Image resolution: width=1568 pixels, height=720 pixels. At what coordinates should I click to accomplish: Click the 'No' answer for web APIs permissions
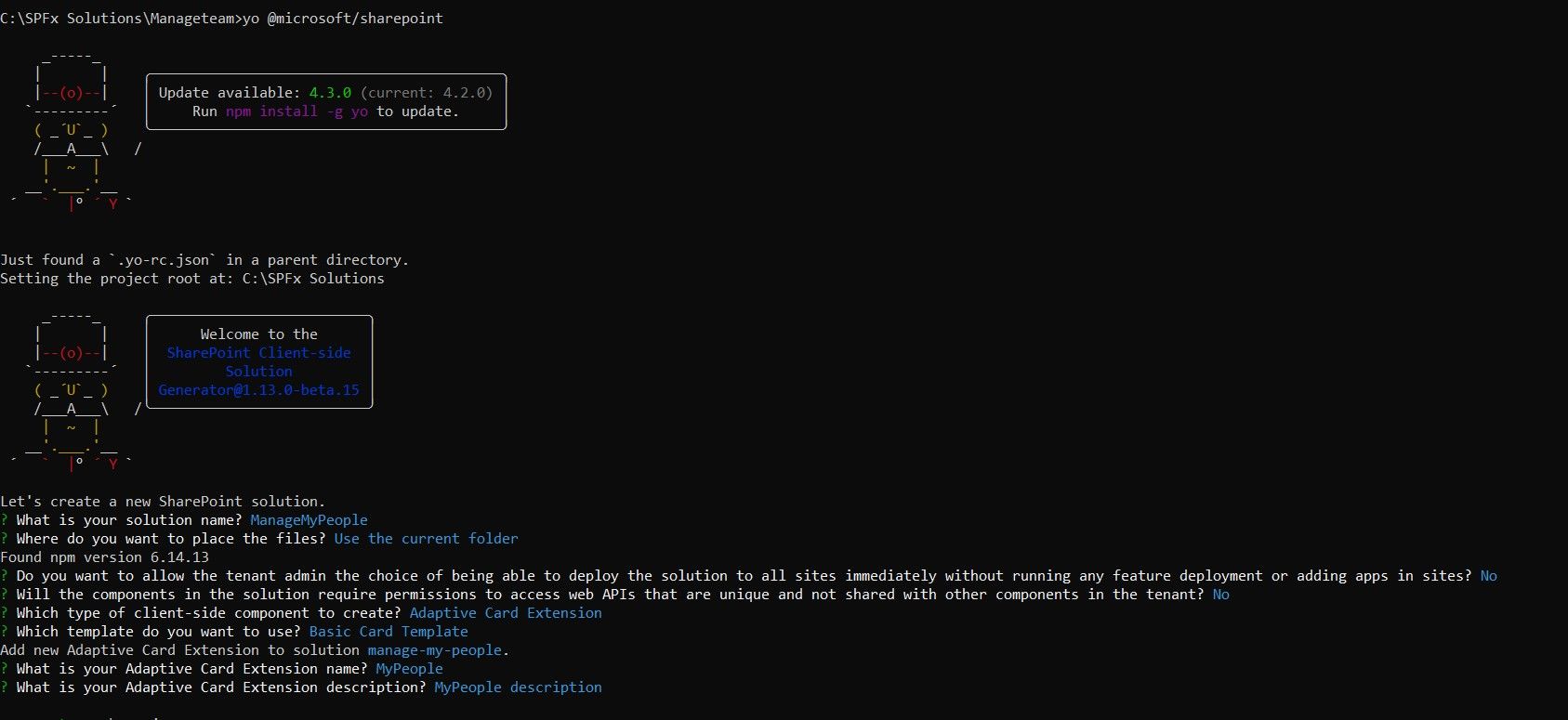(x=1220, y=595)
